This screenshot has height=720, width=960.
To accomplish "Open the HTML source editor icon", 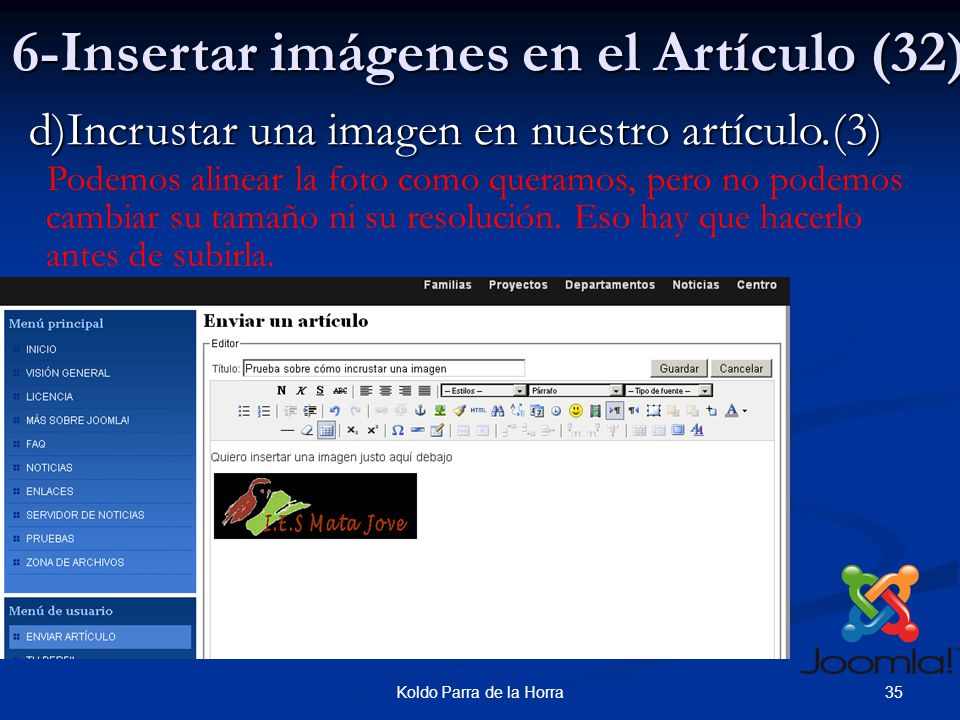I will tap(478, 411).
